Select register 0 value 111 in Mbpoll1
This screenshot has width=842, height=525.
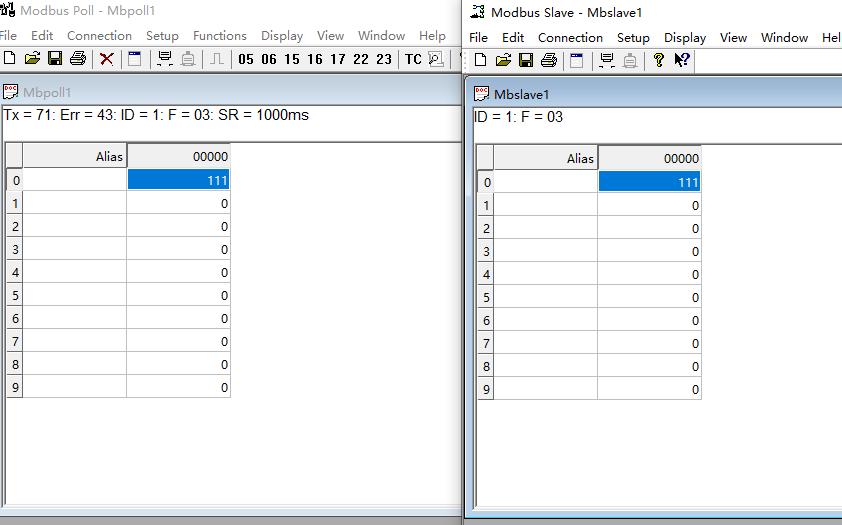point(178,180)
